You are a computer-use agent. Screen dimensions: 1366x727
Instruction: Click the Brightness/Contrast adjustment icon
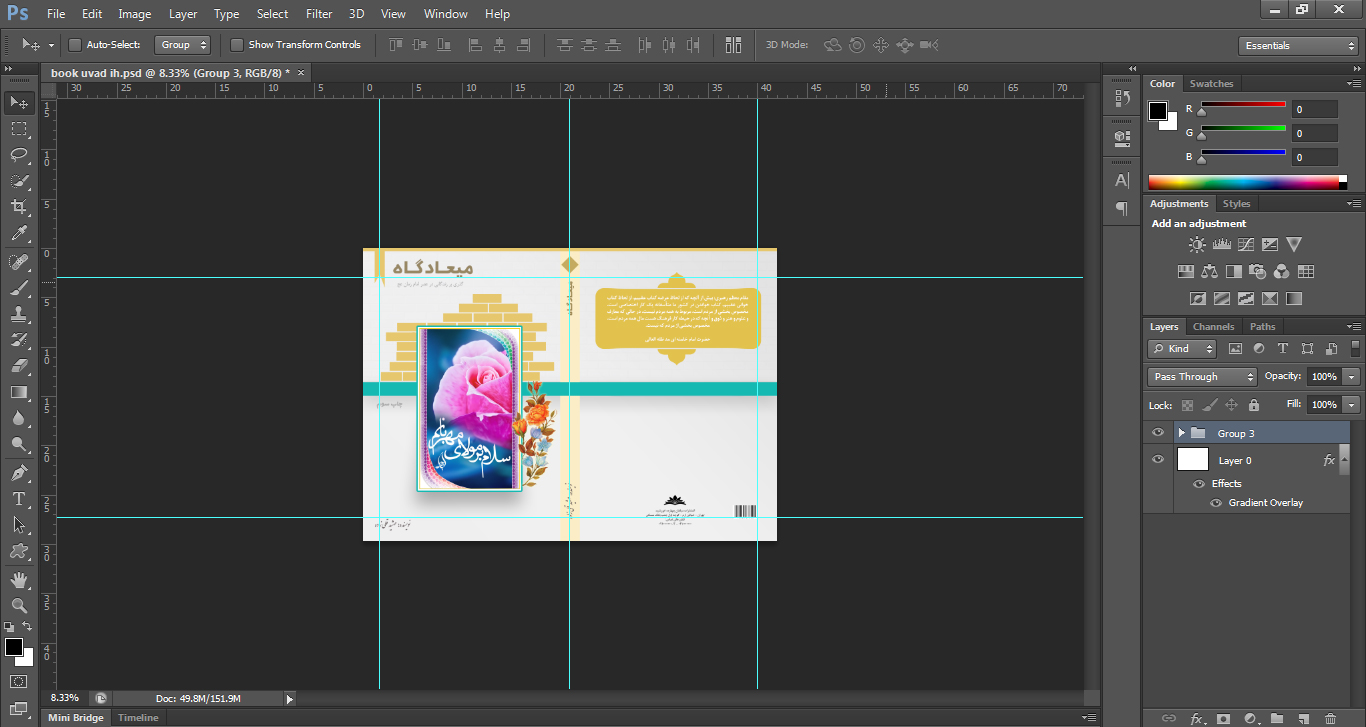1197,244
